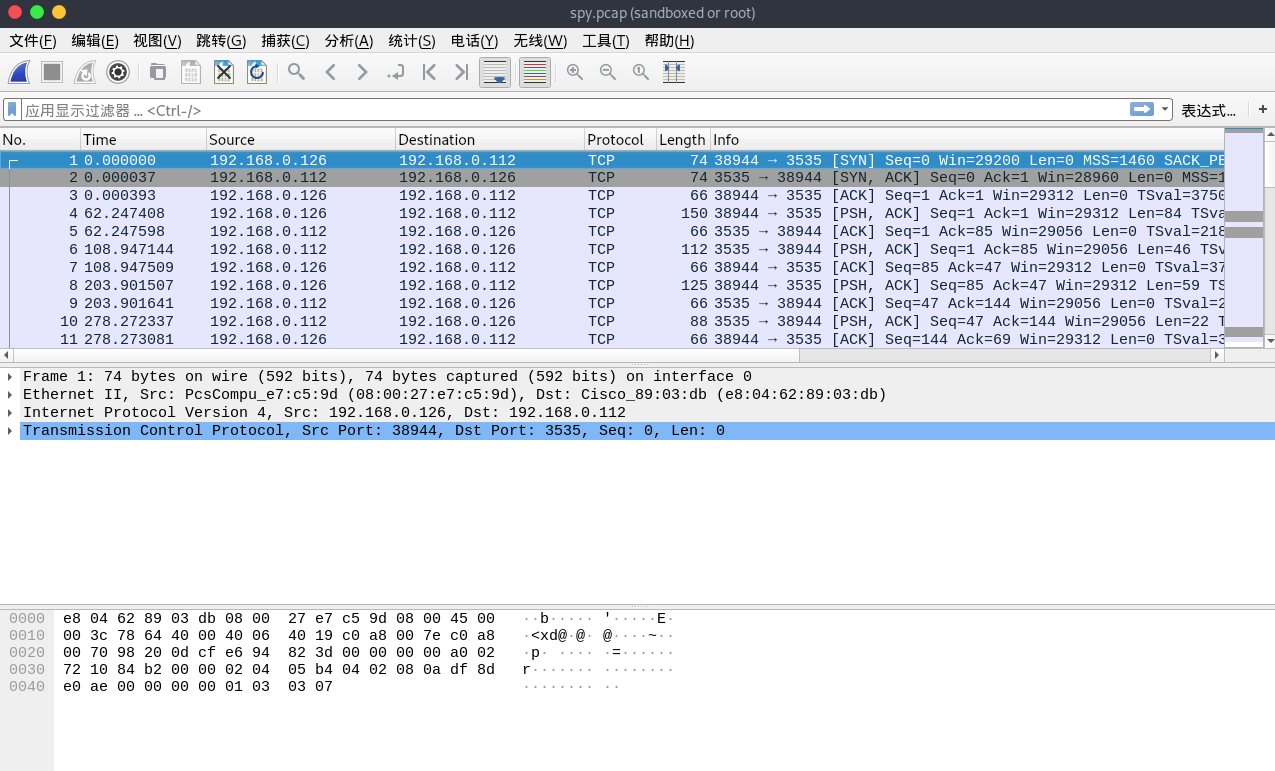Click the filter bookmark icon
The height and width of the screenshot is (771, 1275).
tap(12, 109)
